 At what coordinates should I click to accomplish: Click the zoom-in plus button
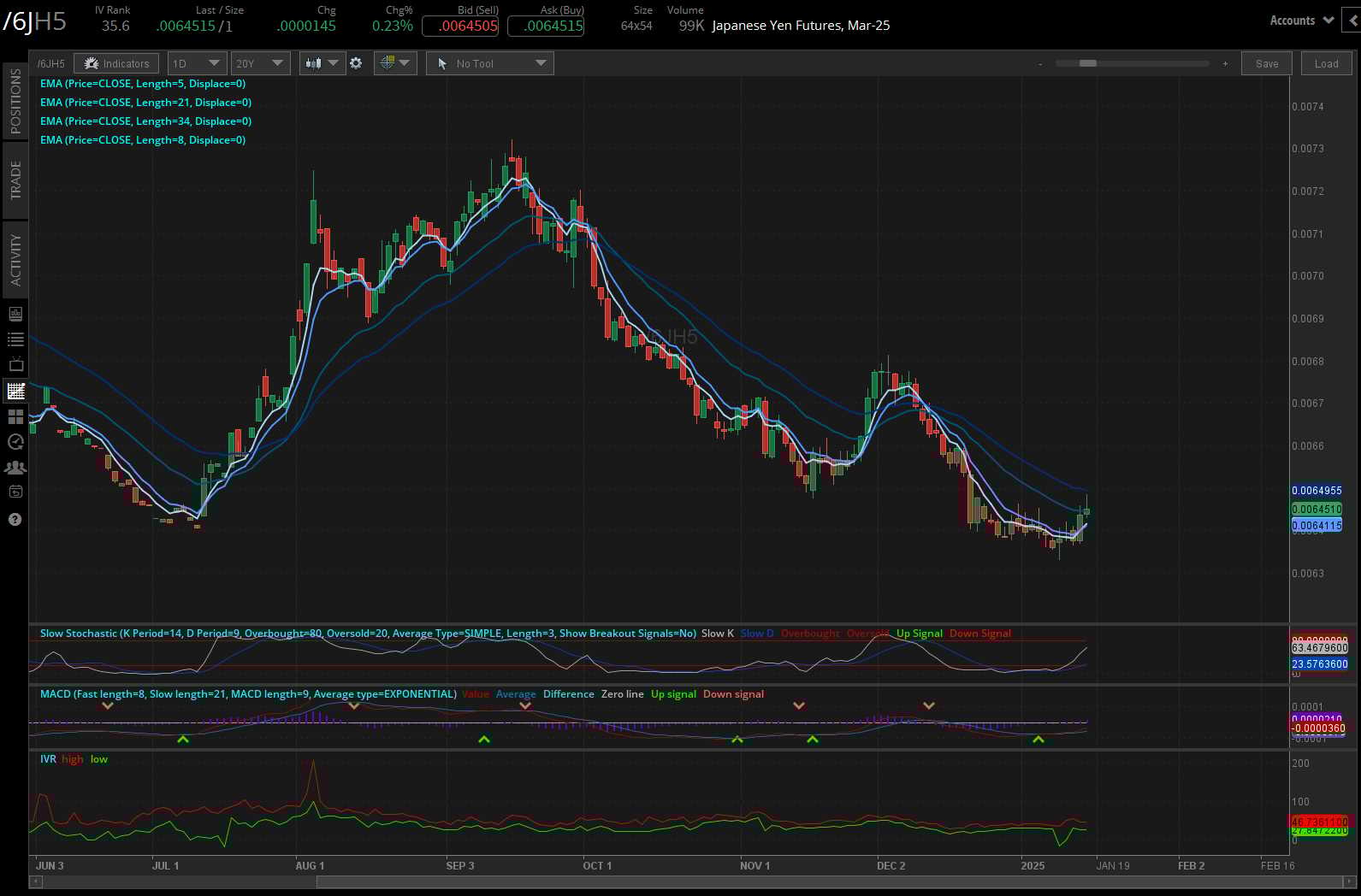tap(1225, 64)
